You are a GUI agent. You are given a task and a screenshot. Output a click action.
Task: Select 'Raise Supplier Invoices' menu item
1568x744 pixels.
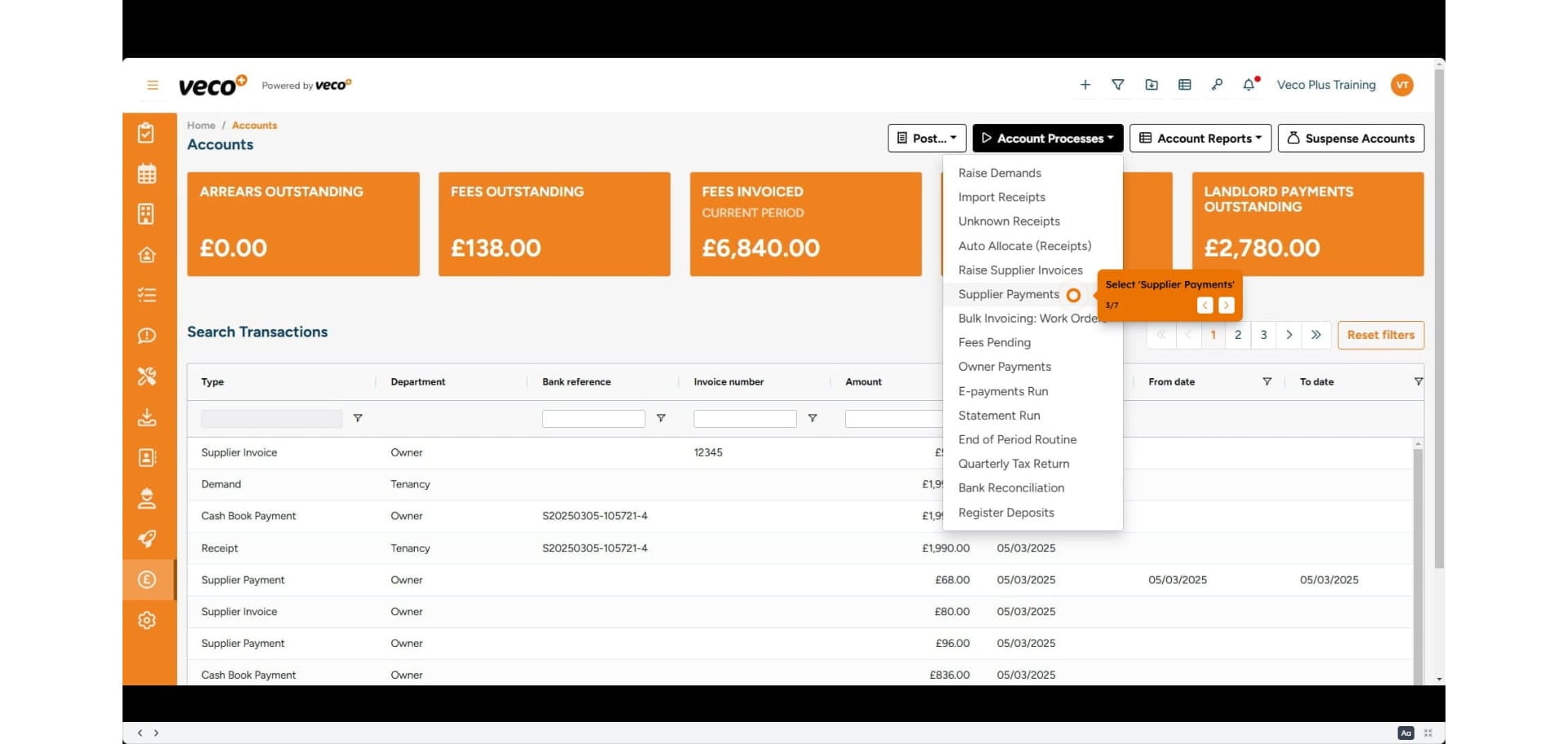(x=1032, y=270)
